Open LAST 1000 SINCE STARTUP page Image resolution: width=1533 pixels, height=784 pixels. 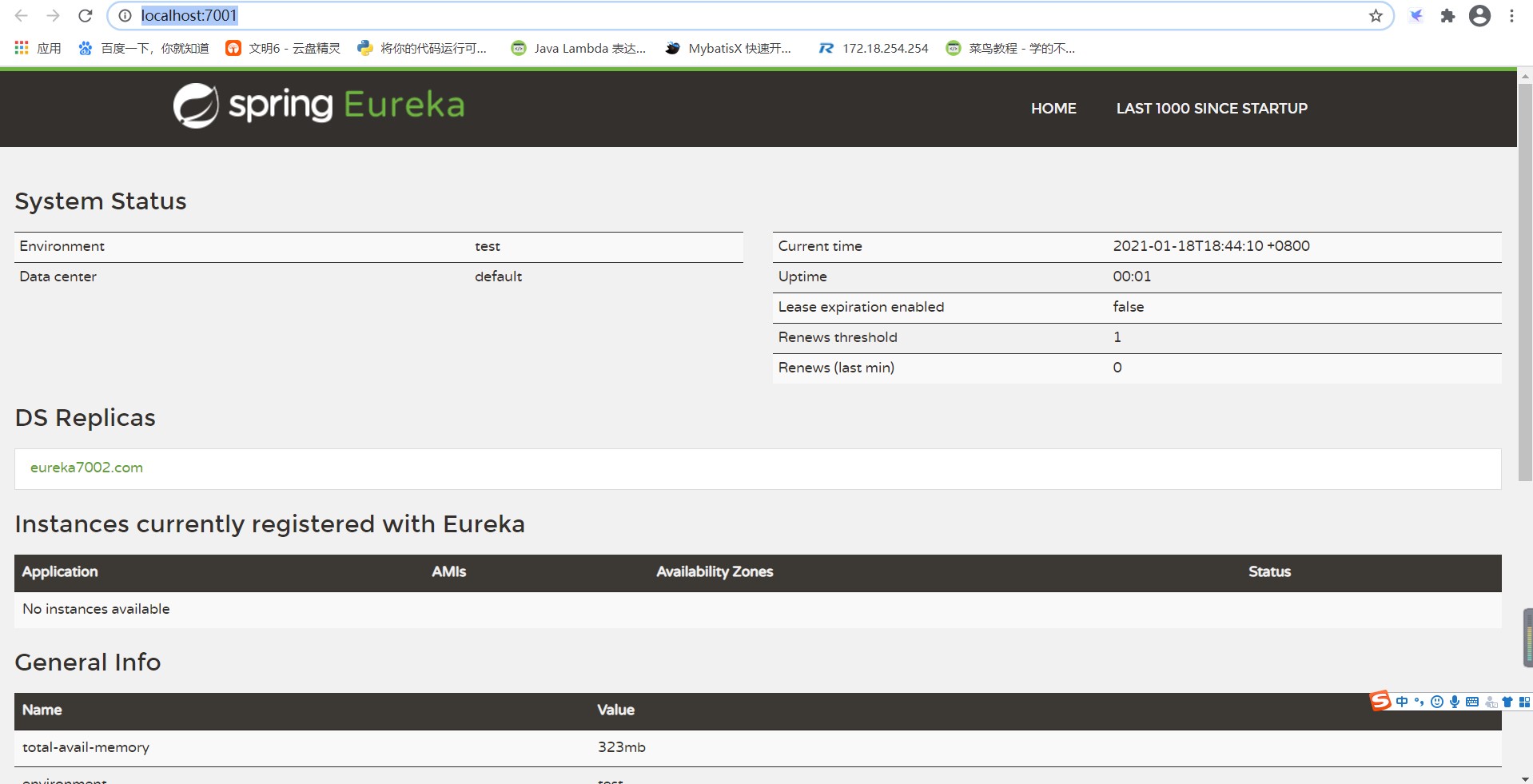[1212, 108]
